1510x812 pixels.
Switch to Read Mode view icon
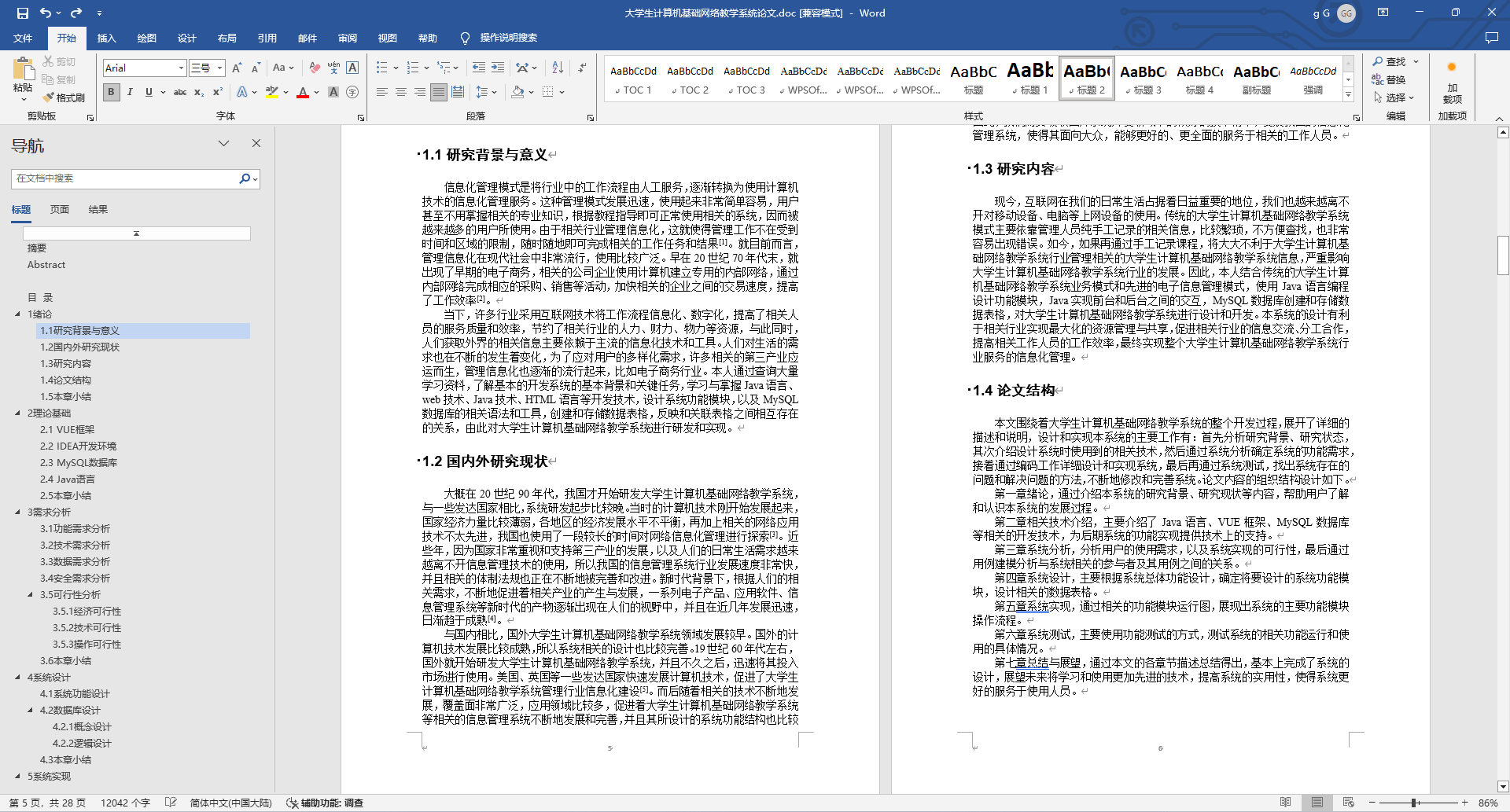pos(1285,803)
